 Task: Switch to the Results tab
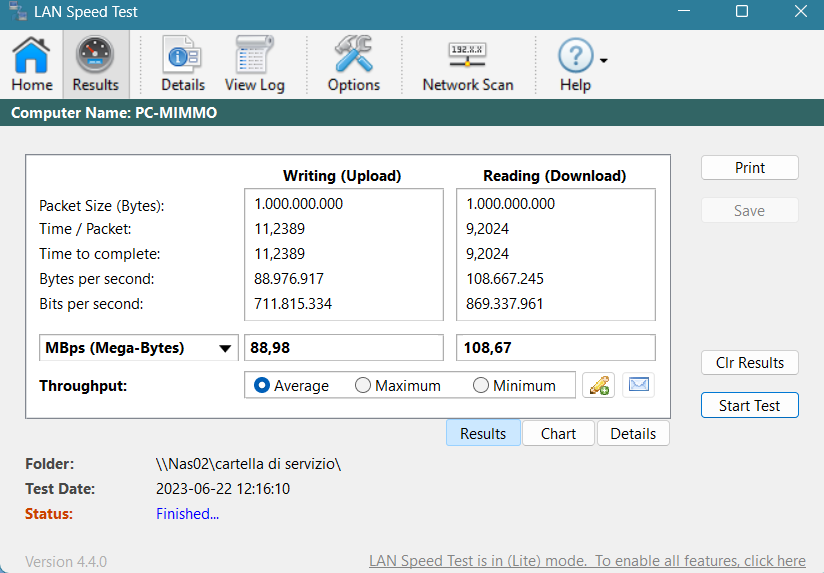click(x=483, y=434)
